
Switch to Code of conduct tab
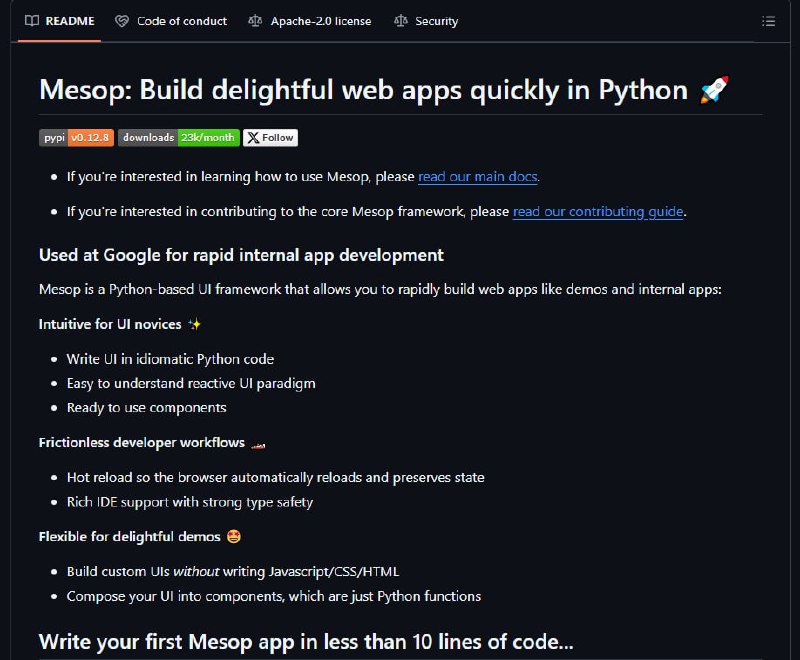171,21
